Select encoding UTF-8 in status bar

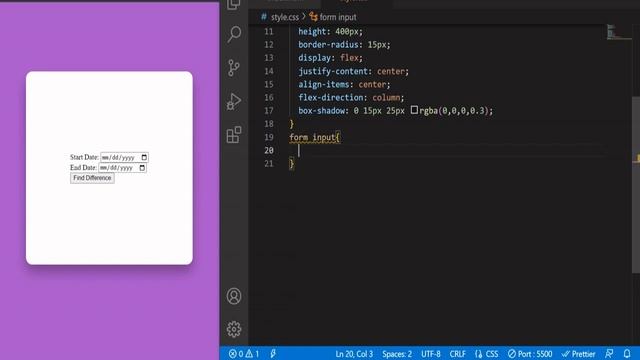[431, 354]
